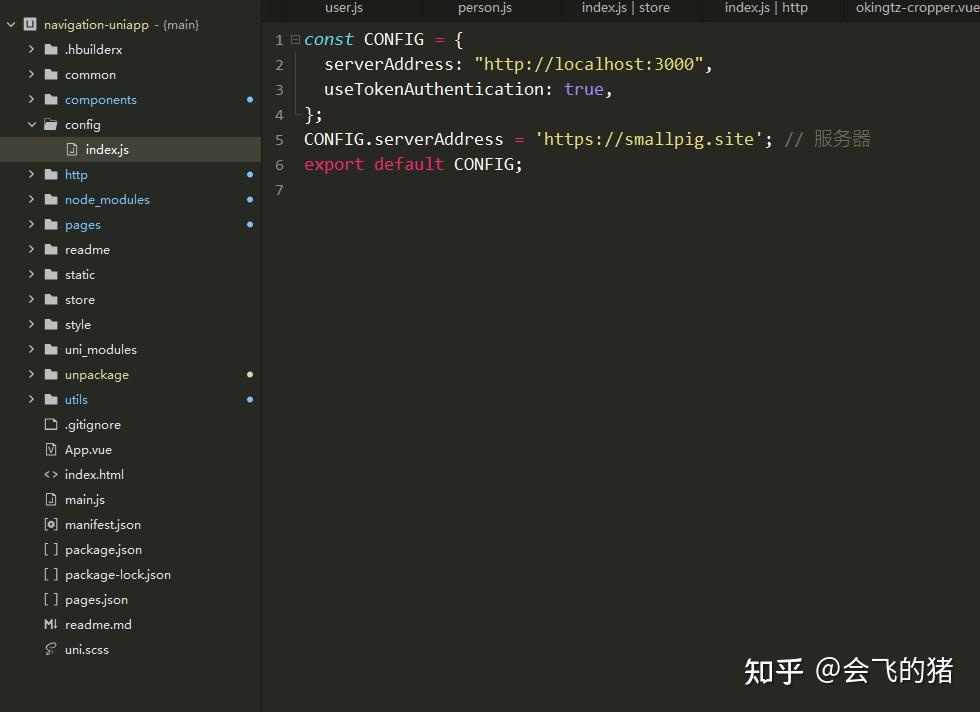Click the package.json bracket icon
The image size is (980, 712).
click(x=50, y=549)
